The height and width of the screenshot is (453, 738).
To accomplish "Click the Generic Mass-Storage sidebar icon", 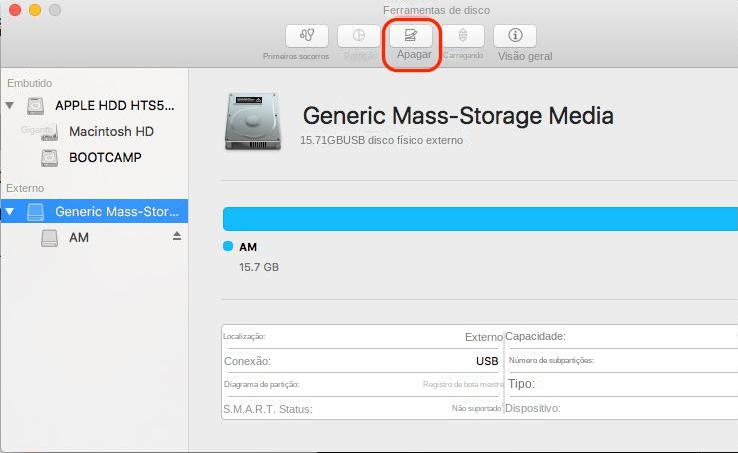I will tap(35, 212).
